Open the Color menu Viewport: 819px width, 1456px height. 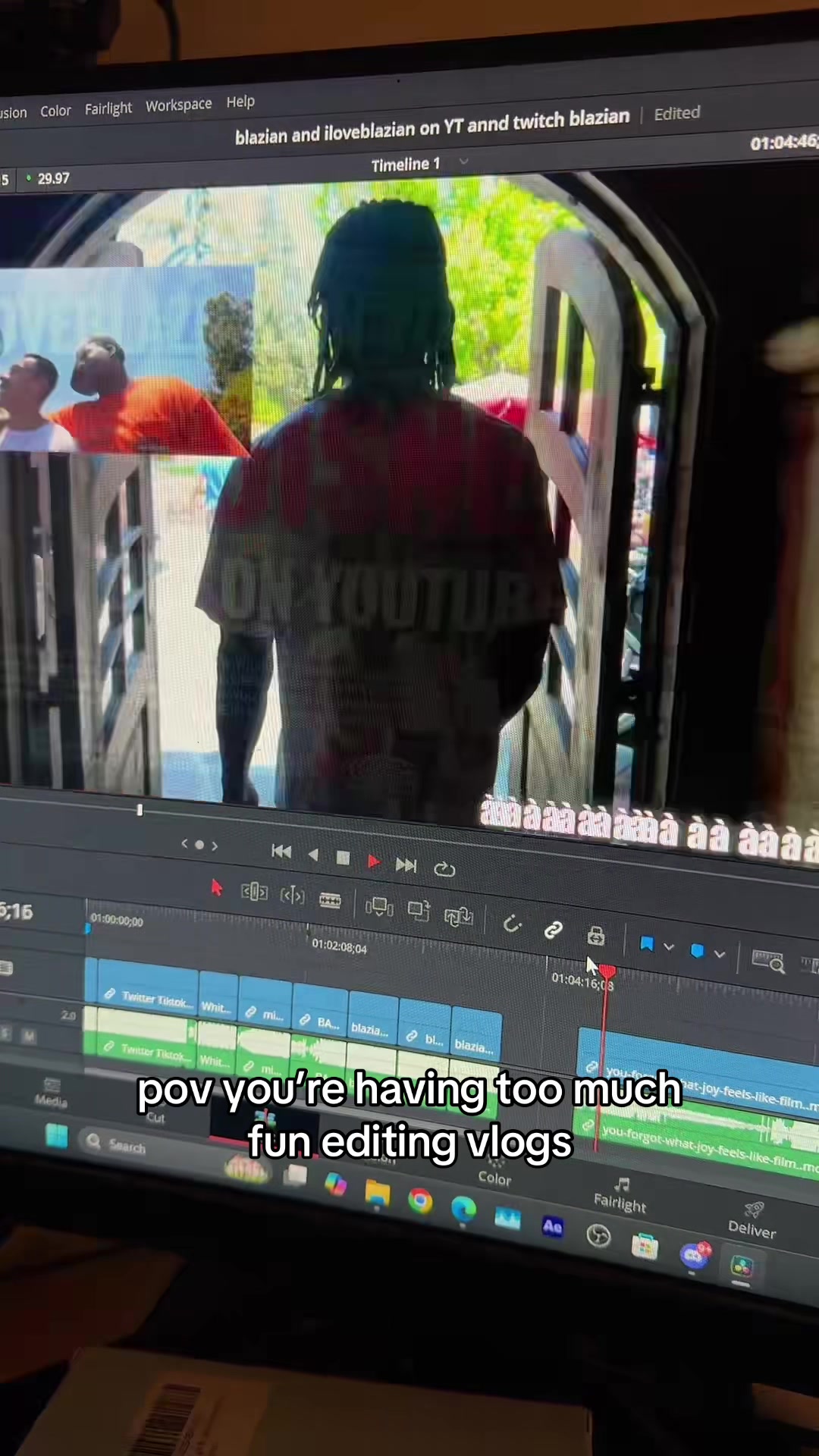click(55, 111)
